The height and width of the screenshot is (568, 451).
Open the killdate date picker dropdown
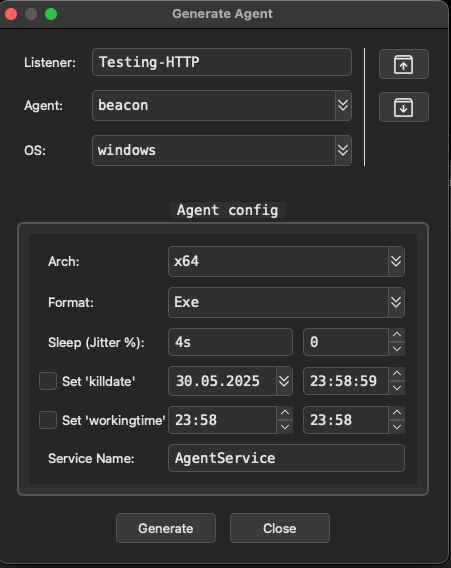284,381
